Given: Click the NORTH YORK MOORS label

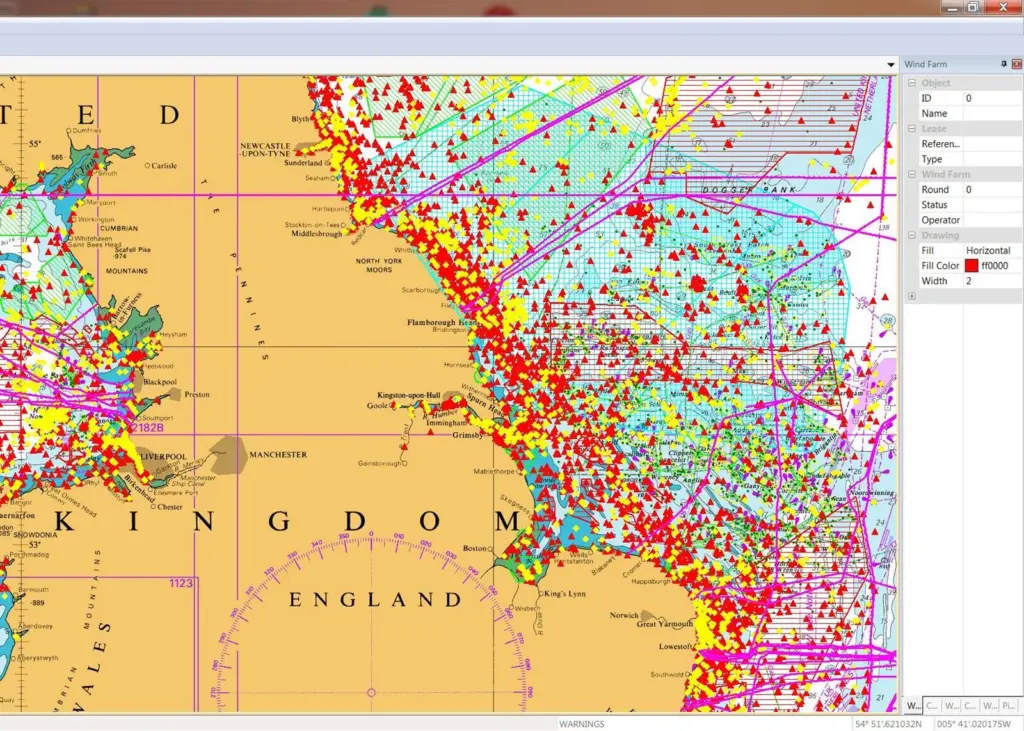Looking at the screenshot, I should coord(379,265).
